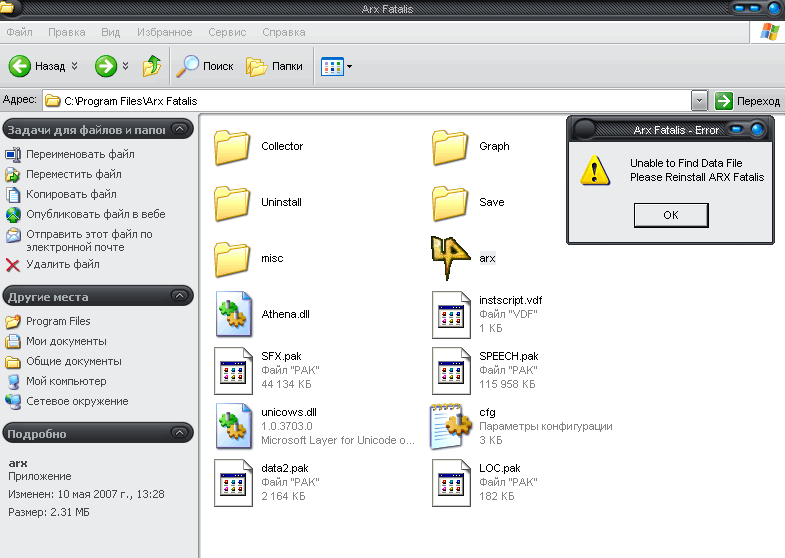Select the Collector folder icon

(232, 147)
